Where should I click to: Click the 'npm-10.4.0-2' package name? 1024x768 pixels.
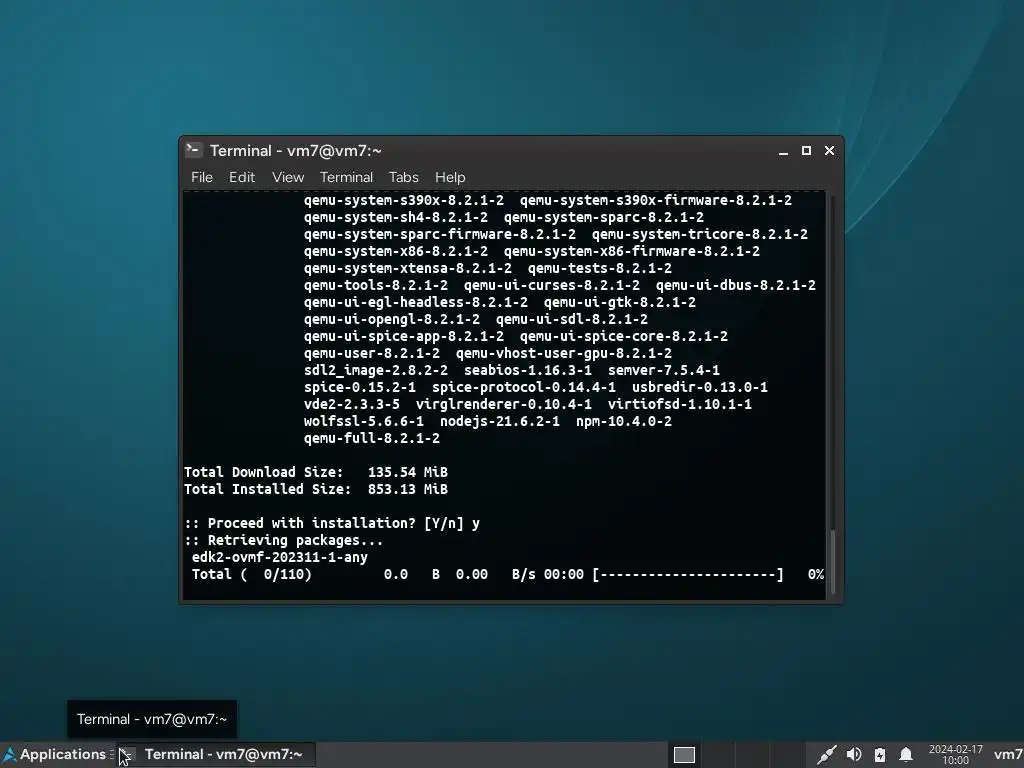(x=624, y=421)
